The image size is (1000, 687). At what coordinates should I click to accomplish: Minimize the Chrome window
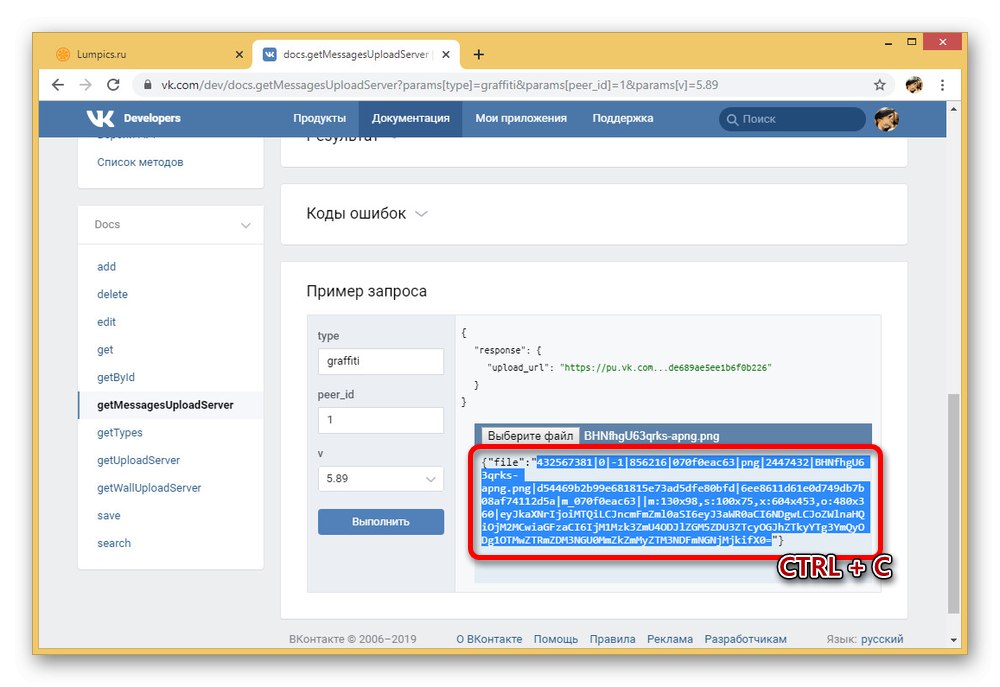[x=888, y=43]
